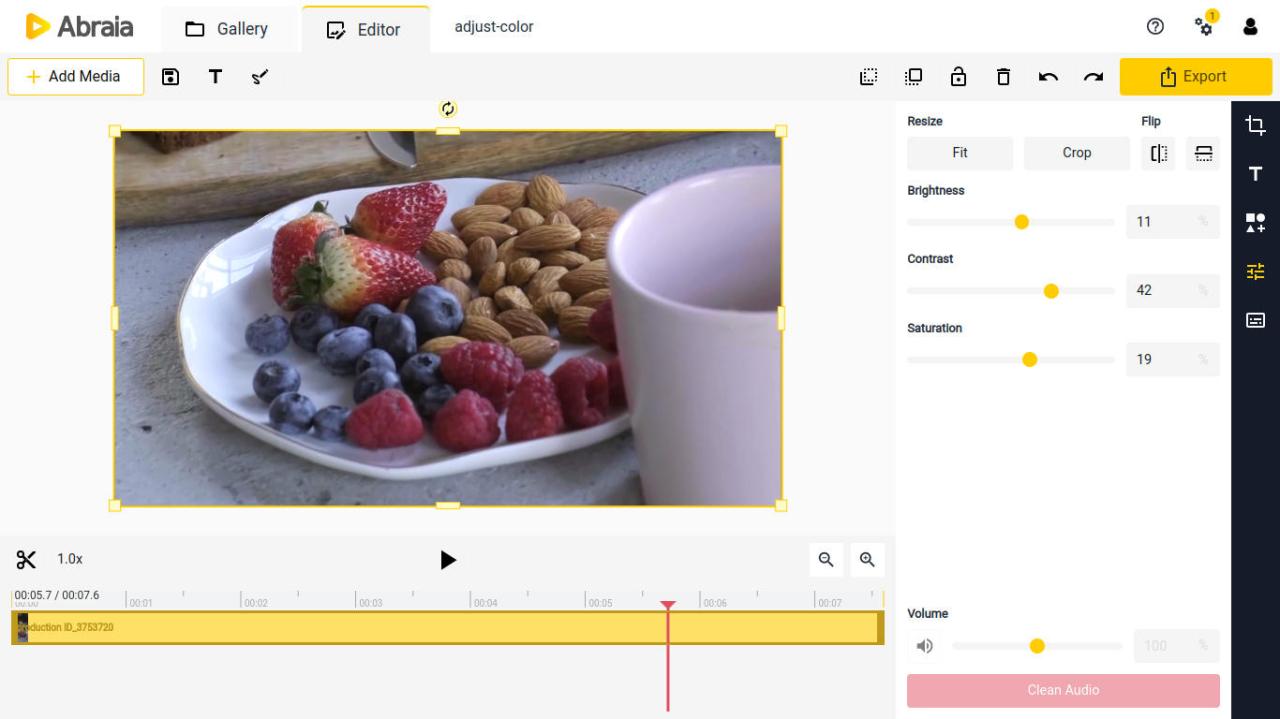Select the Text tool in the top toolbar
This screenshot has height=719, width=1280.
[x=215, y=76]
